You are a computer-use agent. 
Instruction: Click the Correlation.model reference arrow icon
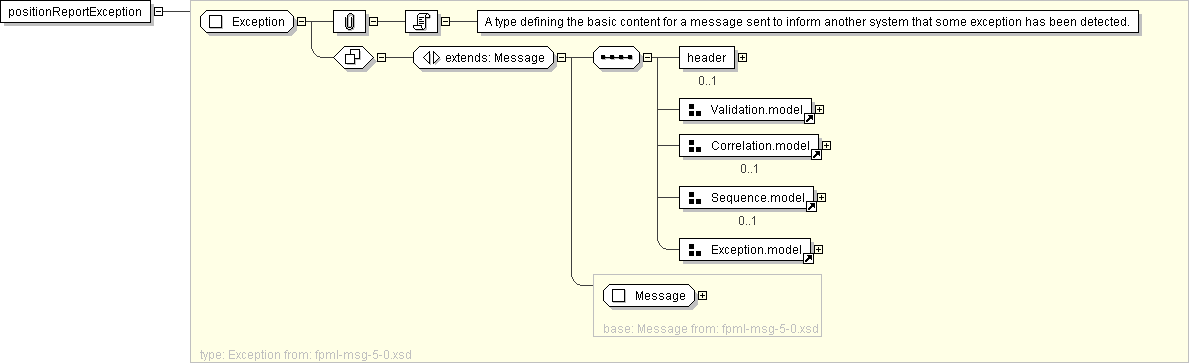pos(816,155)
